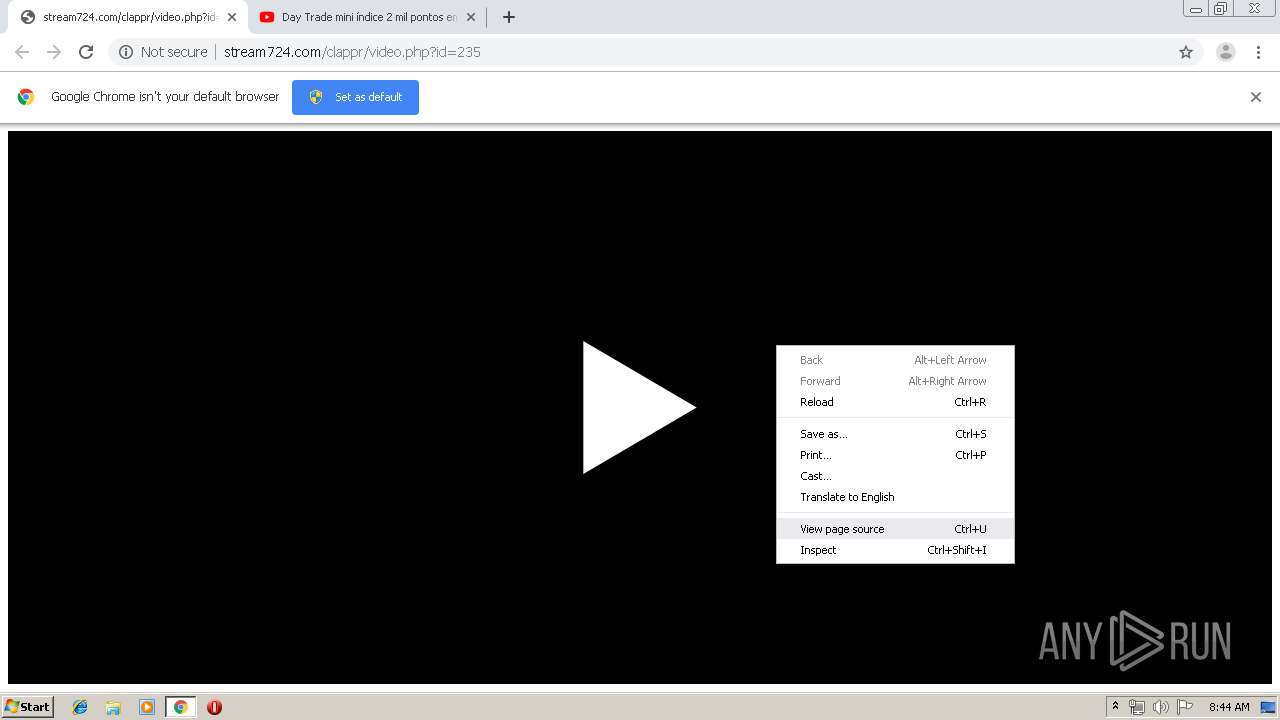Open Windows Explorer folder taskbar icon
This screenshot has width=1280, height=720.
tap(113, 707)
